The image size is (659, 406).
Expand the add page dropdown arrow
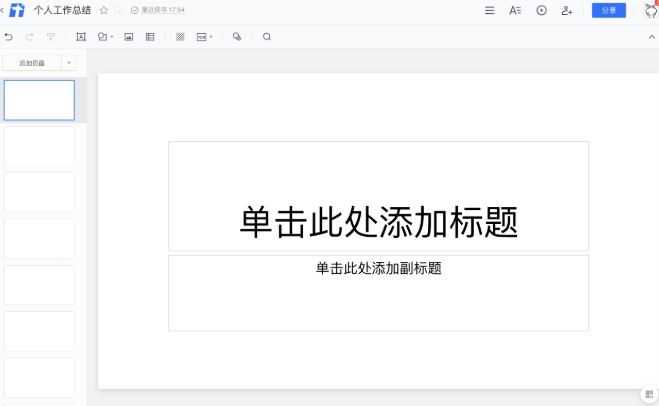pyautogui.click(x=69, y=63)
